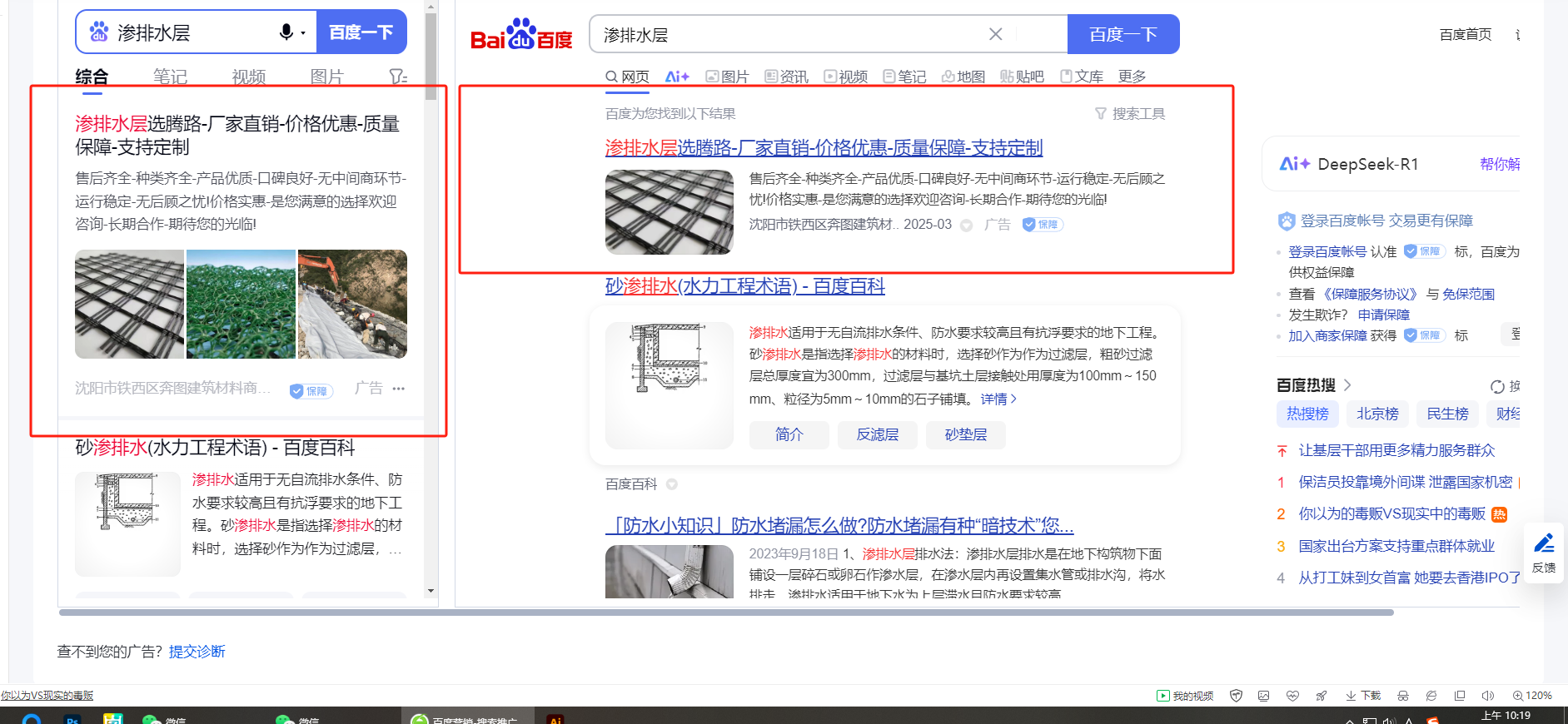Click the 砂垫层 button

click(x=966, y=435)
